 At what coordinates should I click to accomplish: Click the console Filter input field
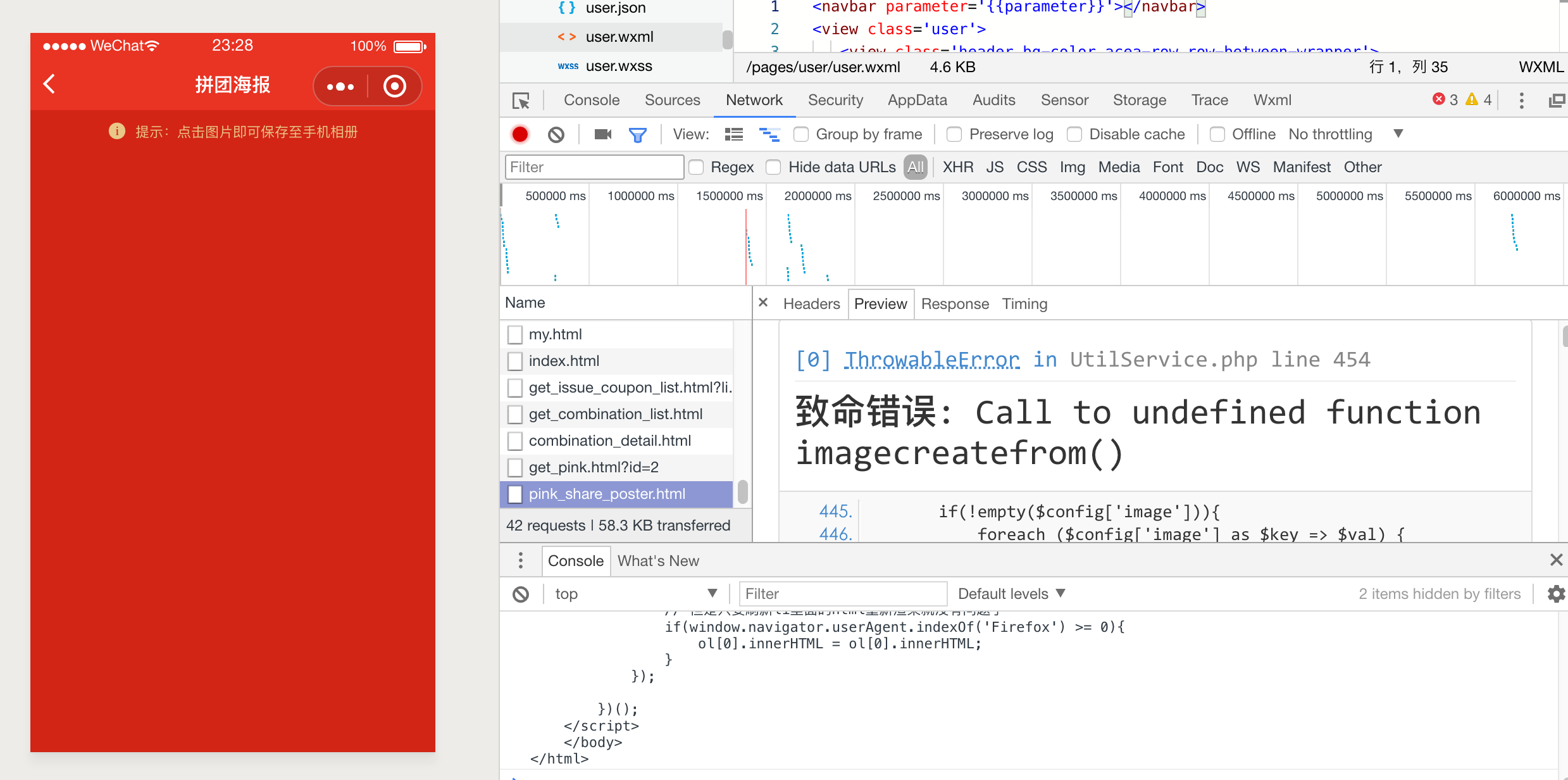(x=843, y=594)
